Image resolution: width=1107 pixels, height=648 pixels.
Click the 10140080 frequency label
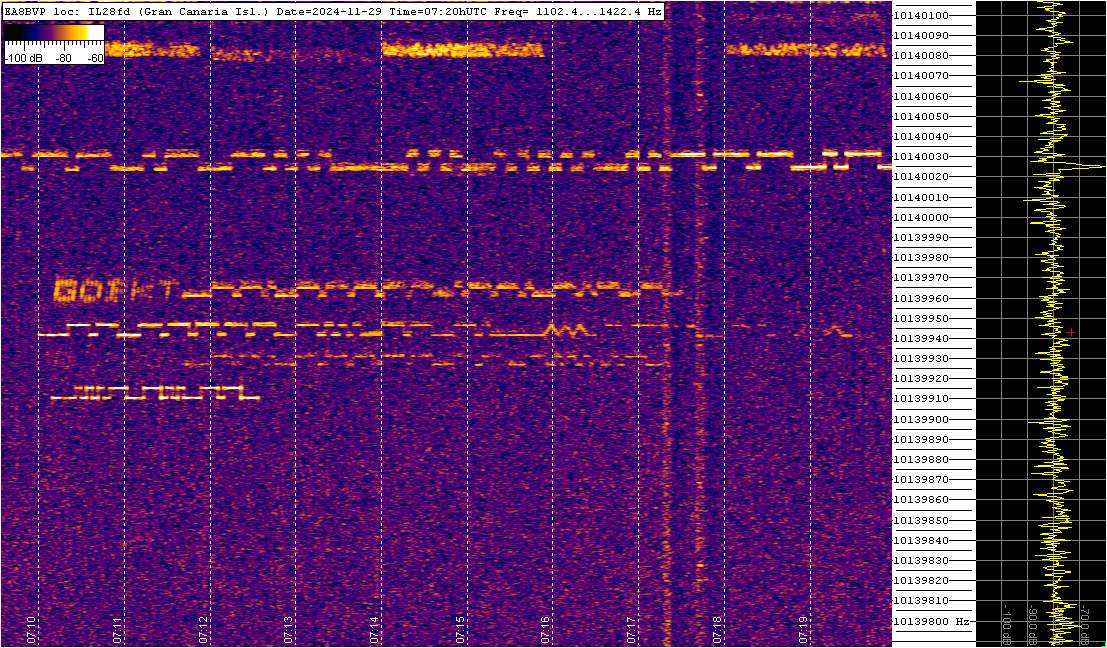920,56
